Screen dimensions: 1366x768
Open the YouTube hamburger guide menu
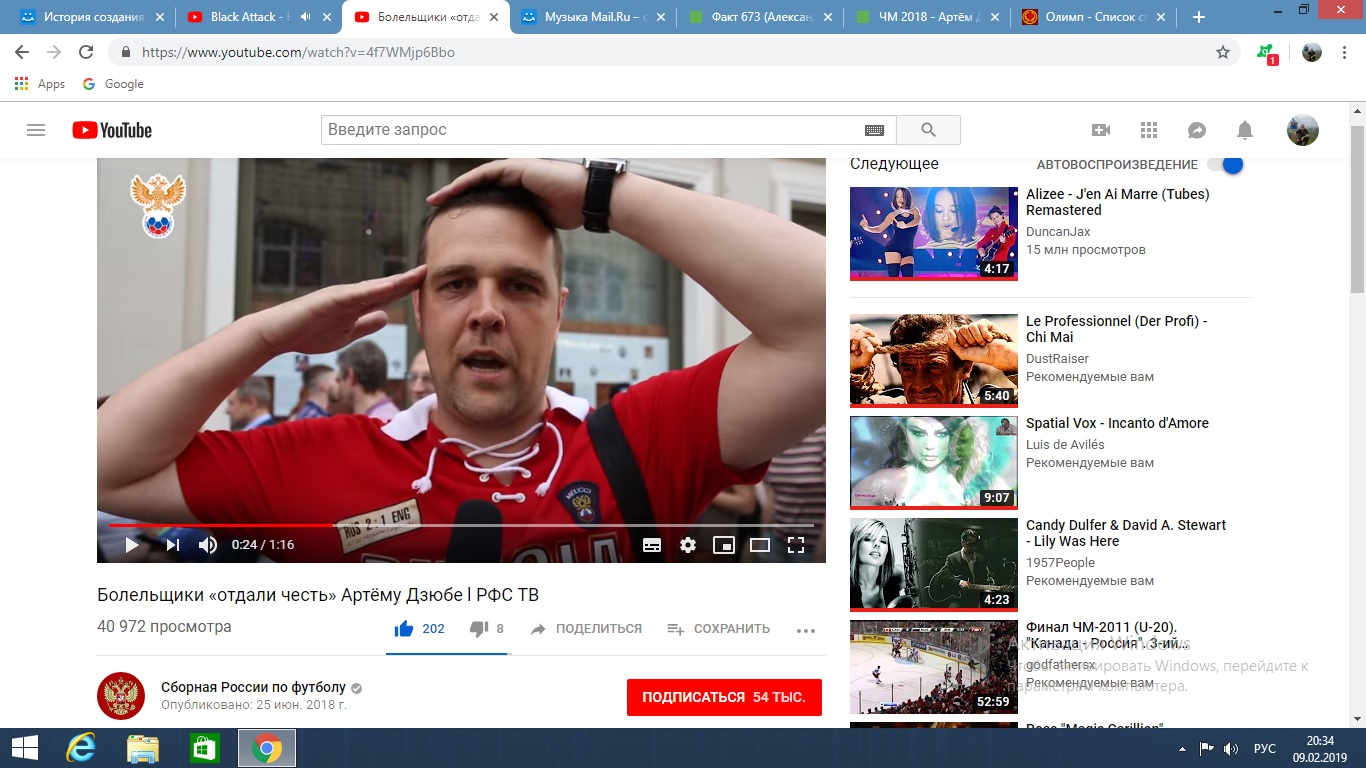pos(36,130)
